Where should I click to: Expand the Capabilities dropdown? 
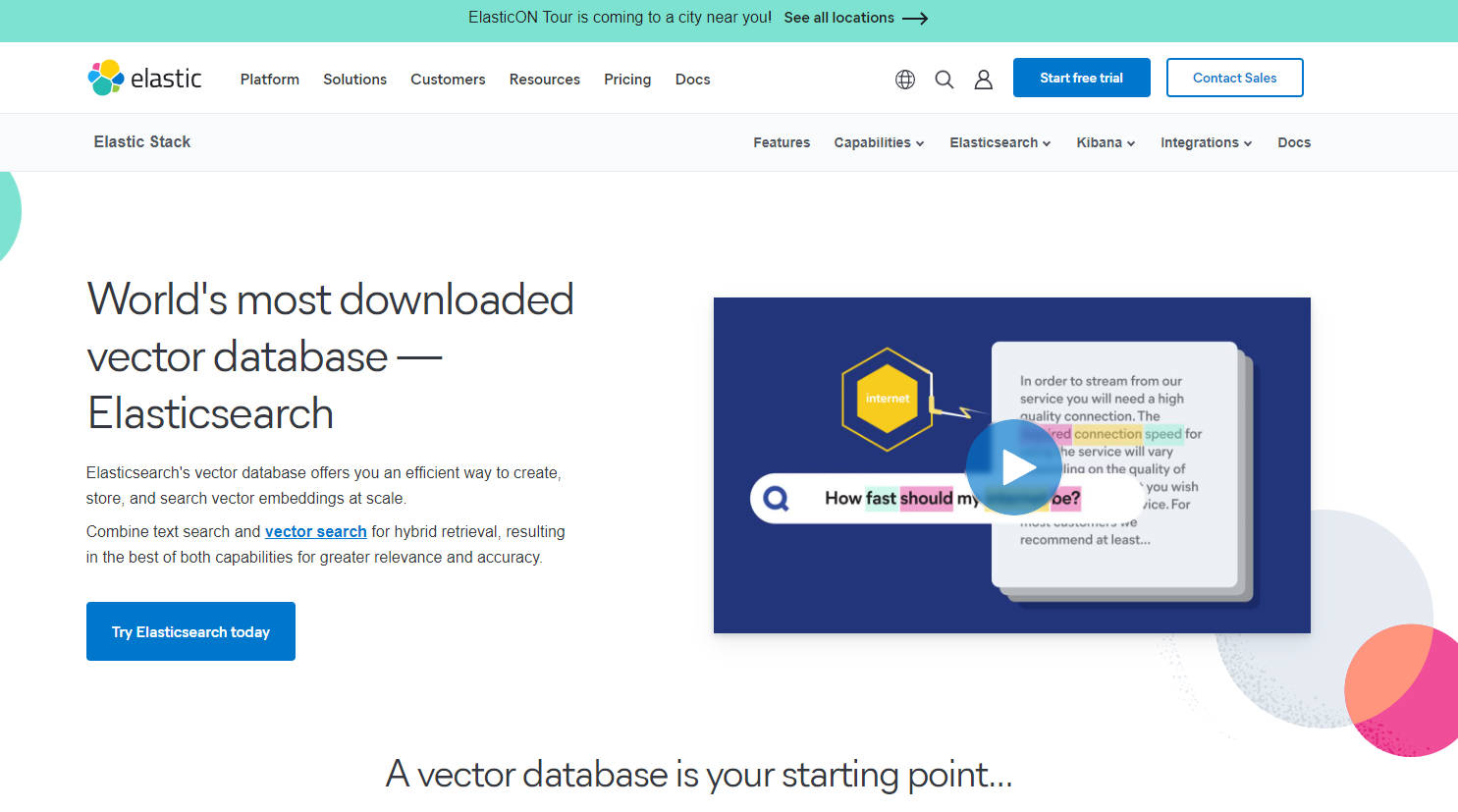[878, 142]
